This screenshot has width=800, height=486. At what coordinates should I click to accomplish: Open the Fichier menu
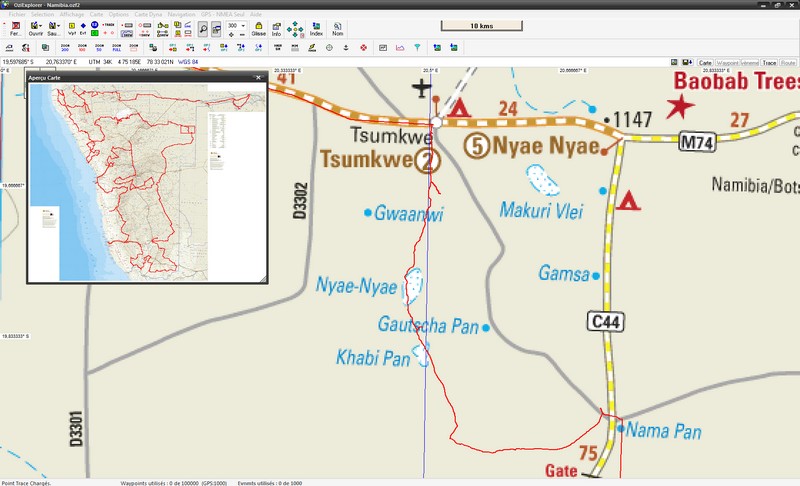16,14
